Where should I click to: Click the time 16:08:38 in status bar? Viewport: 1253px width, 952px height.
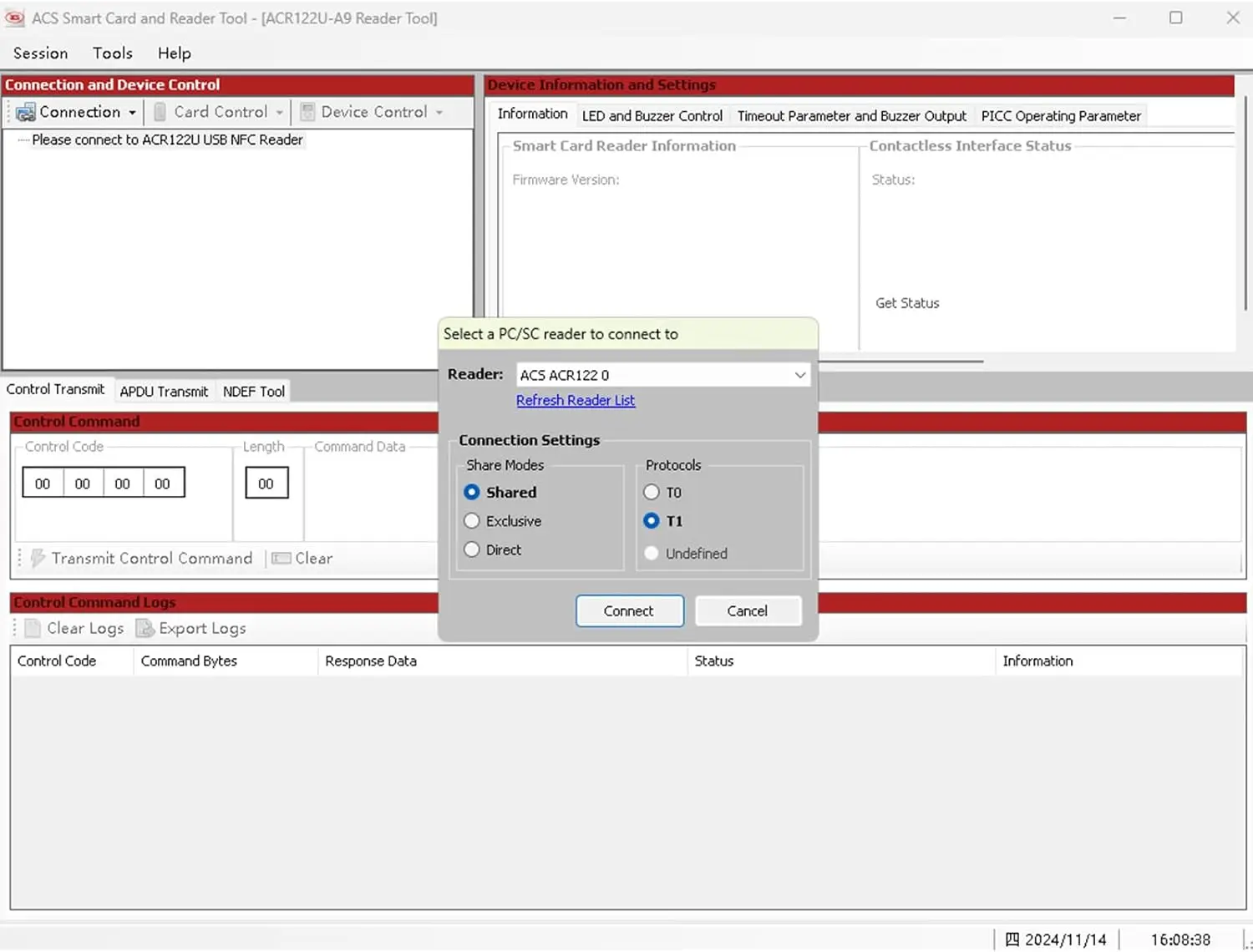coord(1180,939)
